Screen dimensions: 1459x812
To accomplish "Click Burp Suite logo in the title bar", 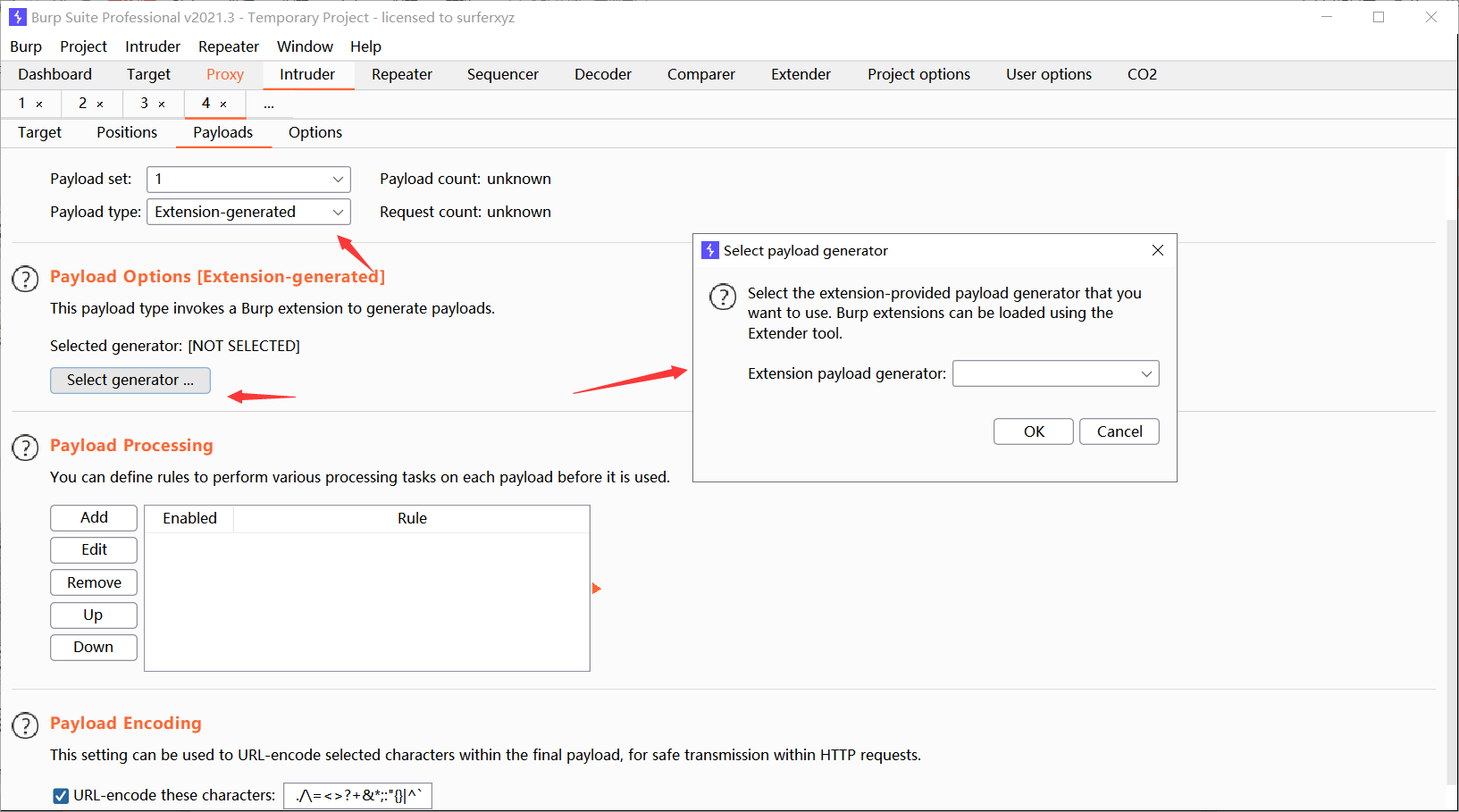I will point(17,17).
